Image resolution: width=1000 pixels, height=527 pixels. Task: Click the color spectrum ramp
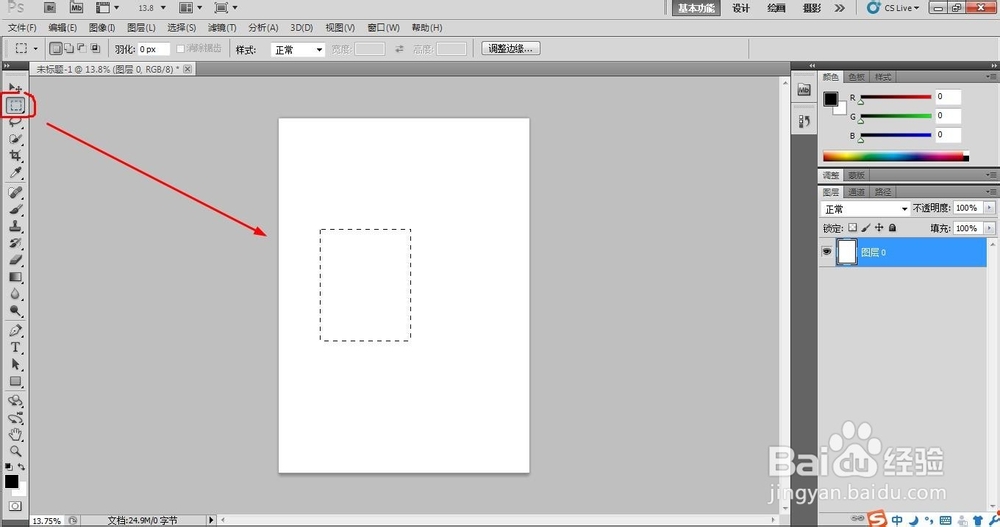(895, 156)
